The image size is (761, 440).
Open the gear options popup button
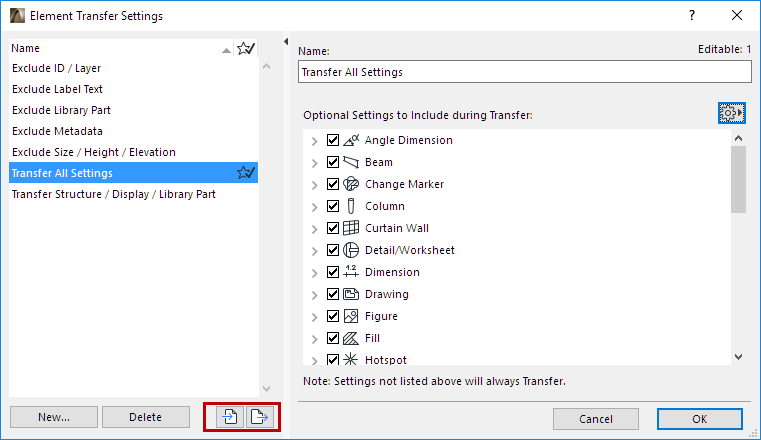pyautogui.click(x=732, y=114)
